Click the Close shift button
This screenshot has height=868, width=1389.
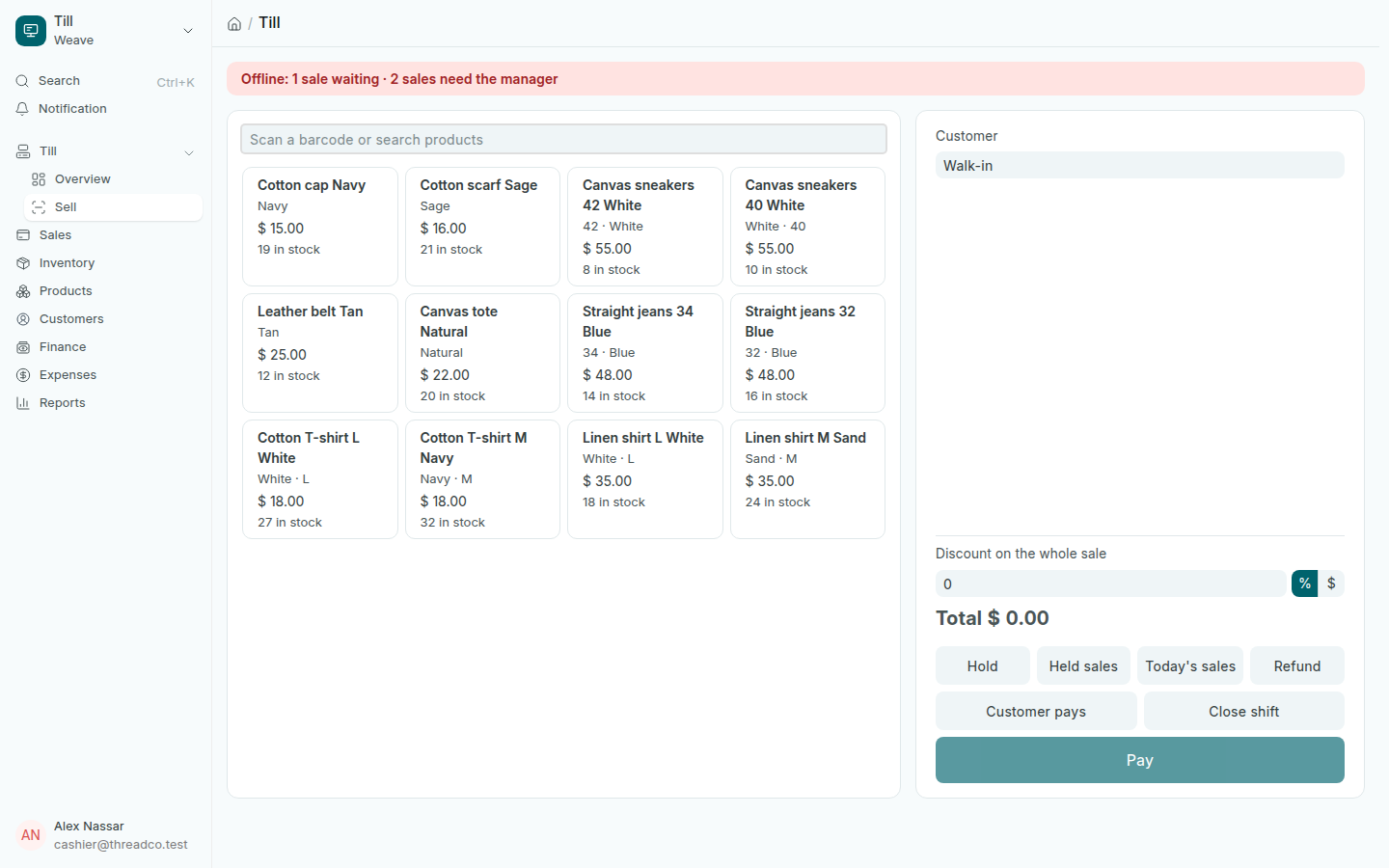click(1243, 712)
